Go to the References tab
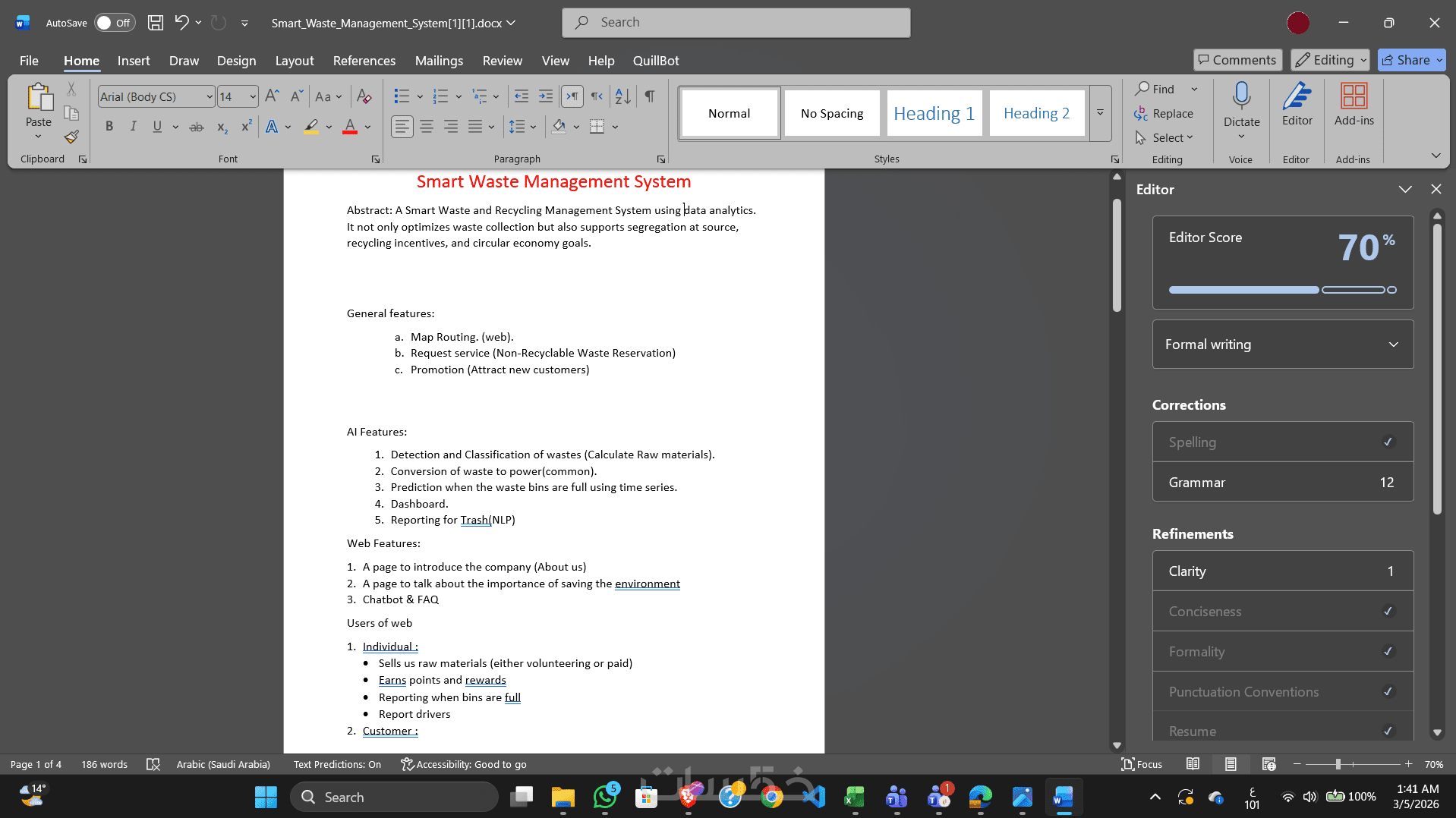 pyautogui.click(x=364, y=61)
